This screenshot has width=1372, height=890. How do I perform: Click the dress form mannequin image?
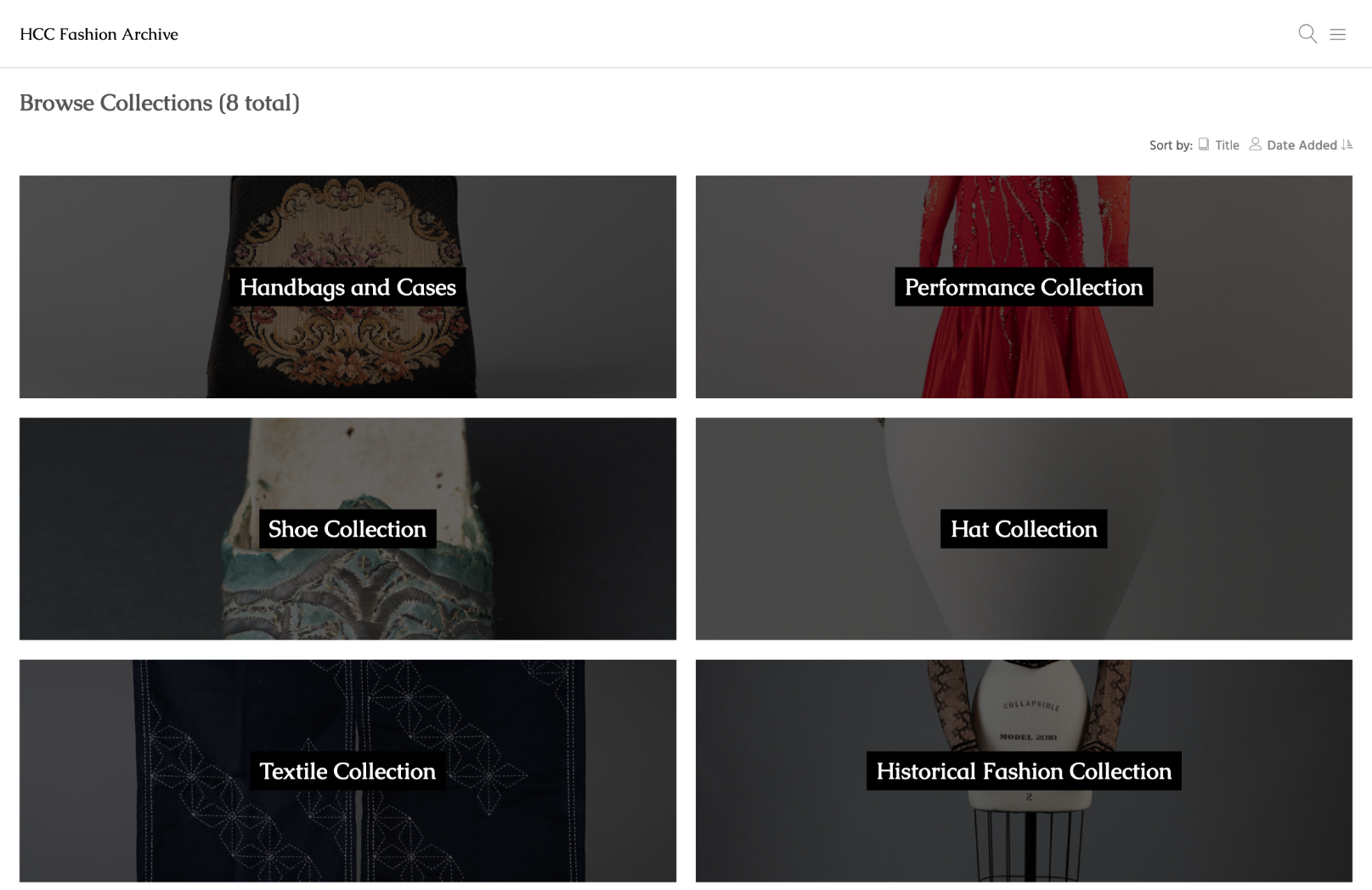pos(1028,705)
